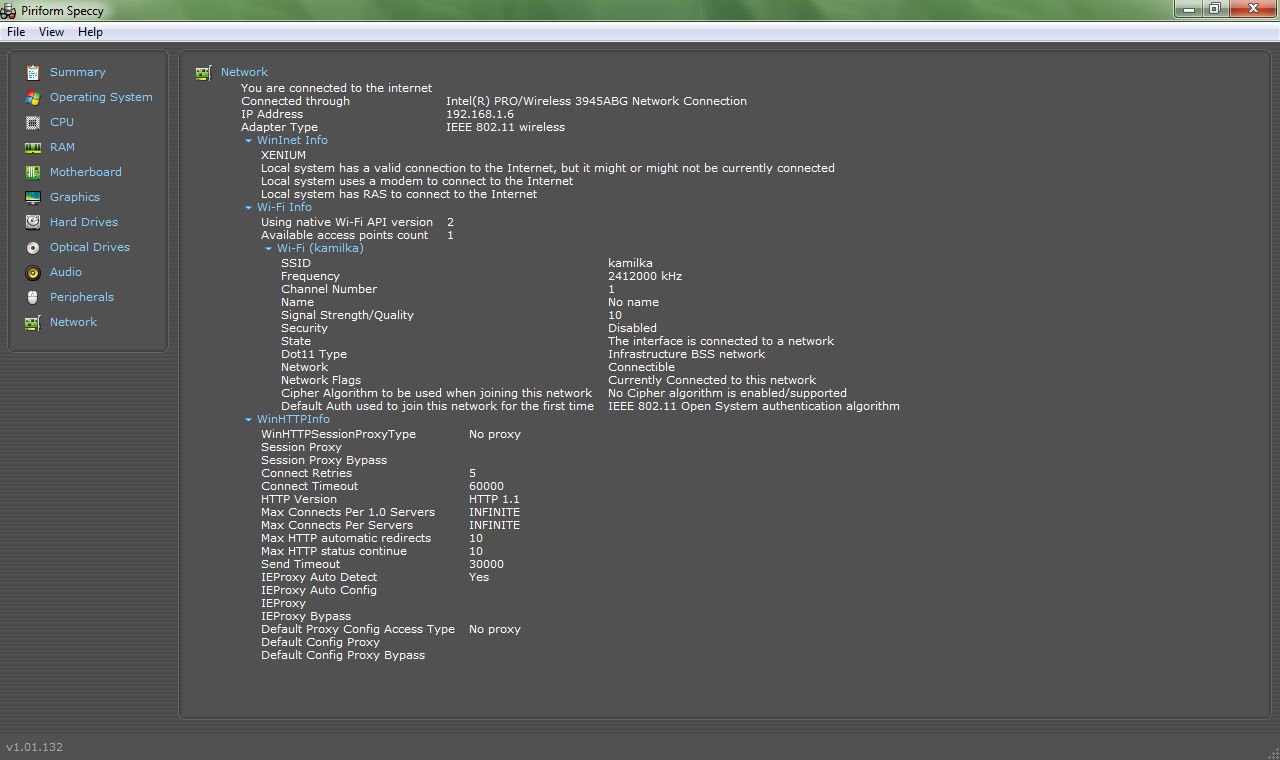Collapse the WinInet Info section
The width and height of the screenshot is (1280, 760).
248,141
